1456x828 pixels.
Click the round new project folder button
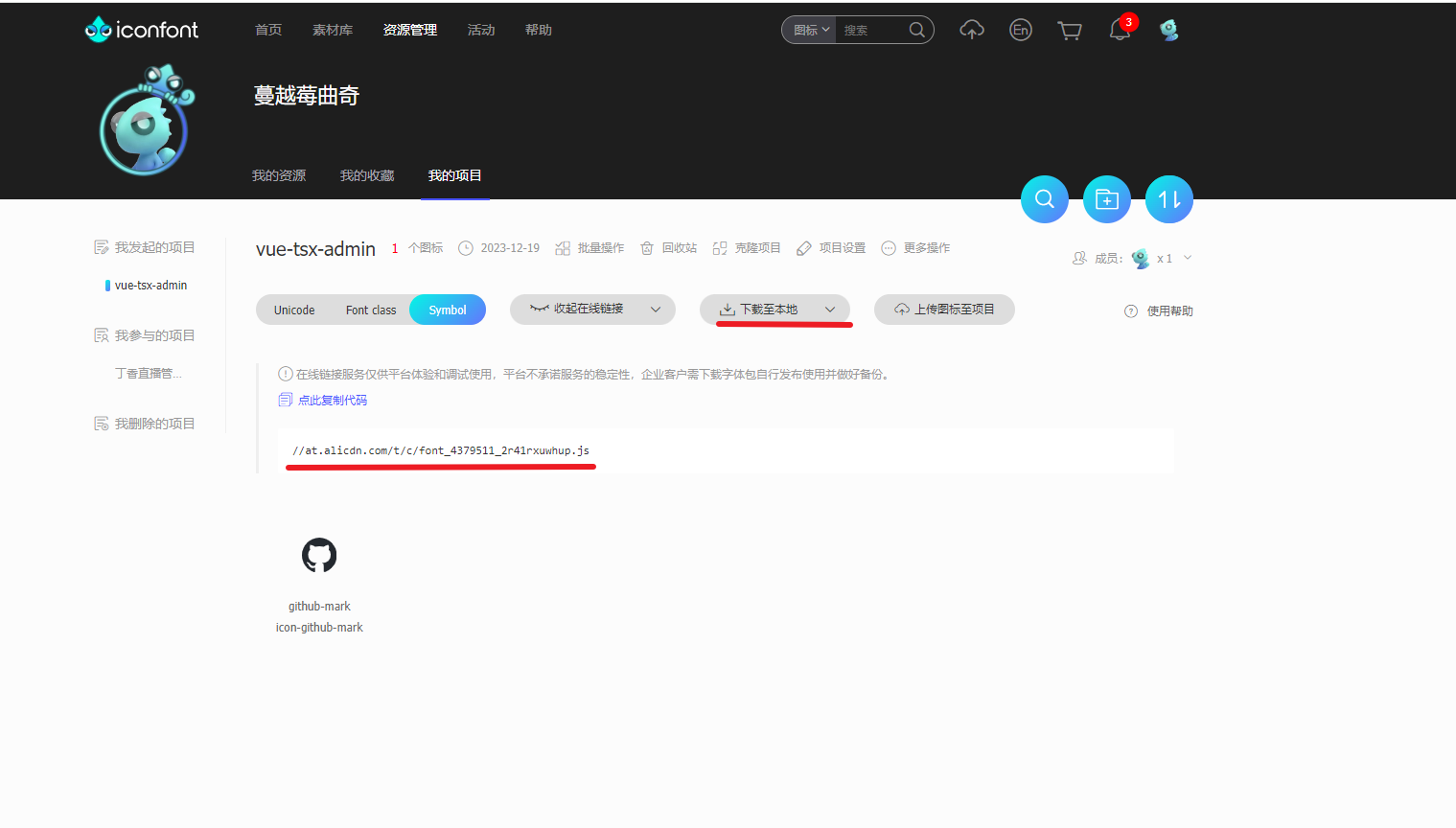[x=1107, y=199]
